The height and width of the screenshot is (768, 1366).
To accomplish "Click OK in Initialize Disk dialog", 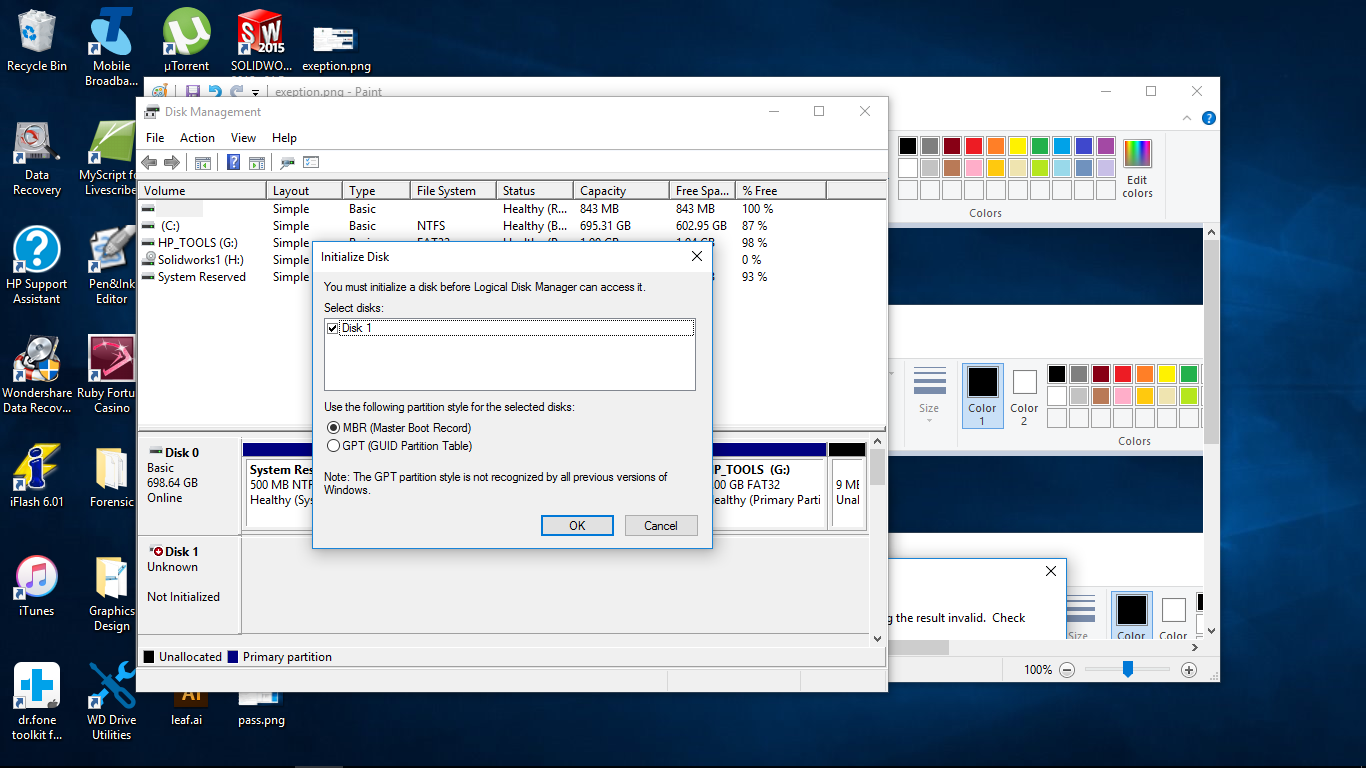I will point(577,525).
